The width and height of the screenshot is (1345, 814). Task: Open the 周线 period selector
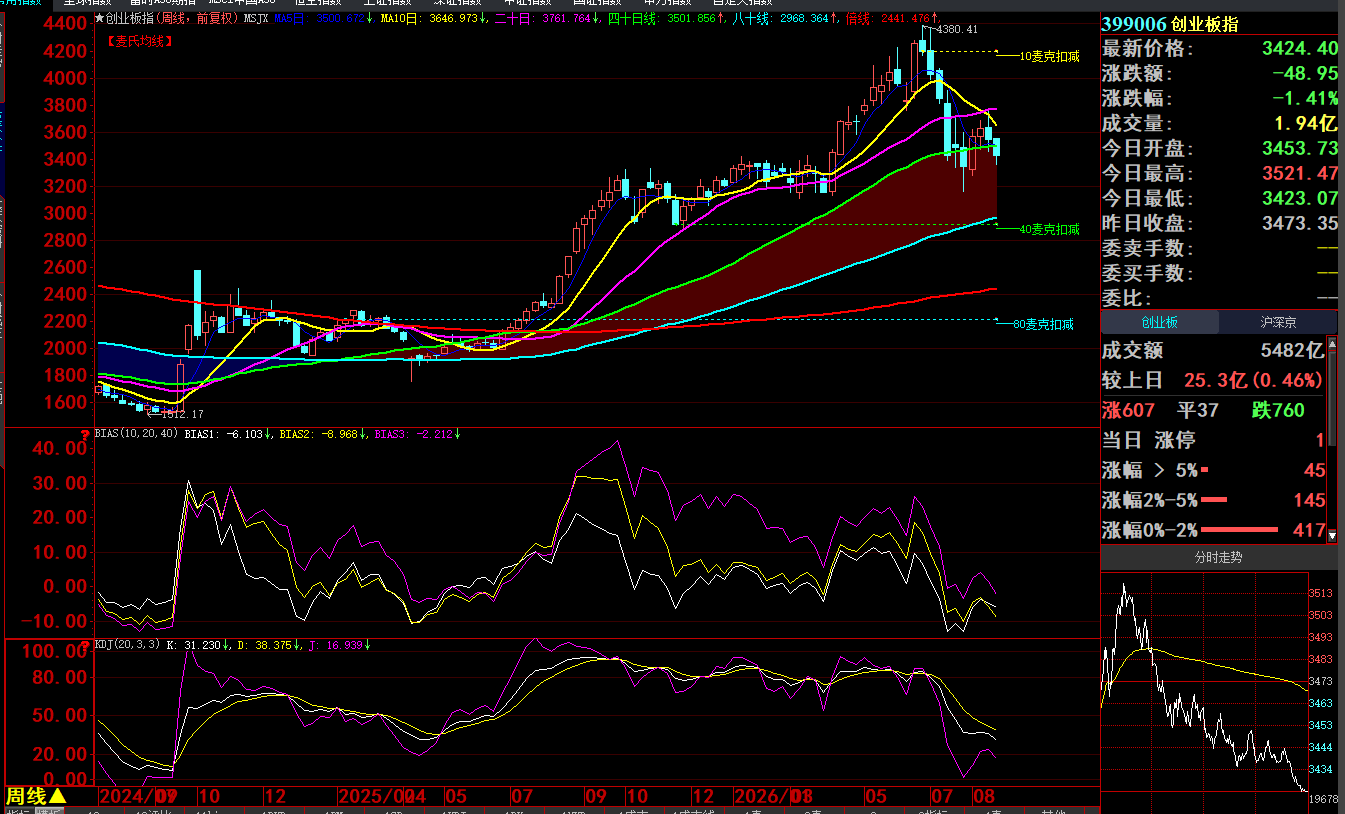36,797
